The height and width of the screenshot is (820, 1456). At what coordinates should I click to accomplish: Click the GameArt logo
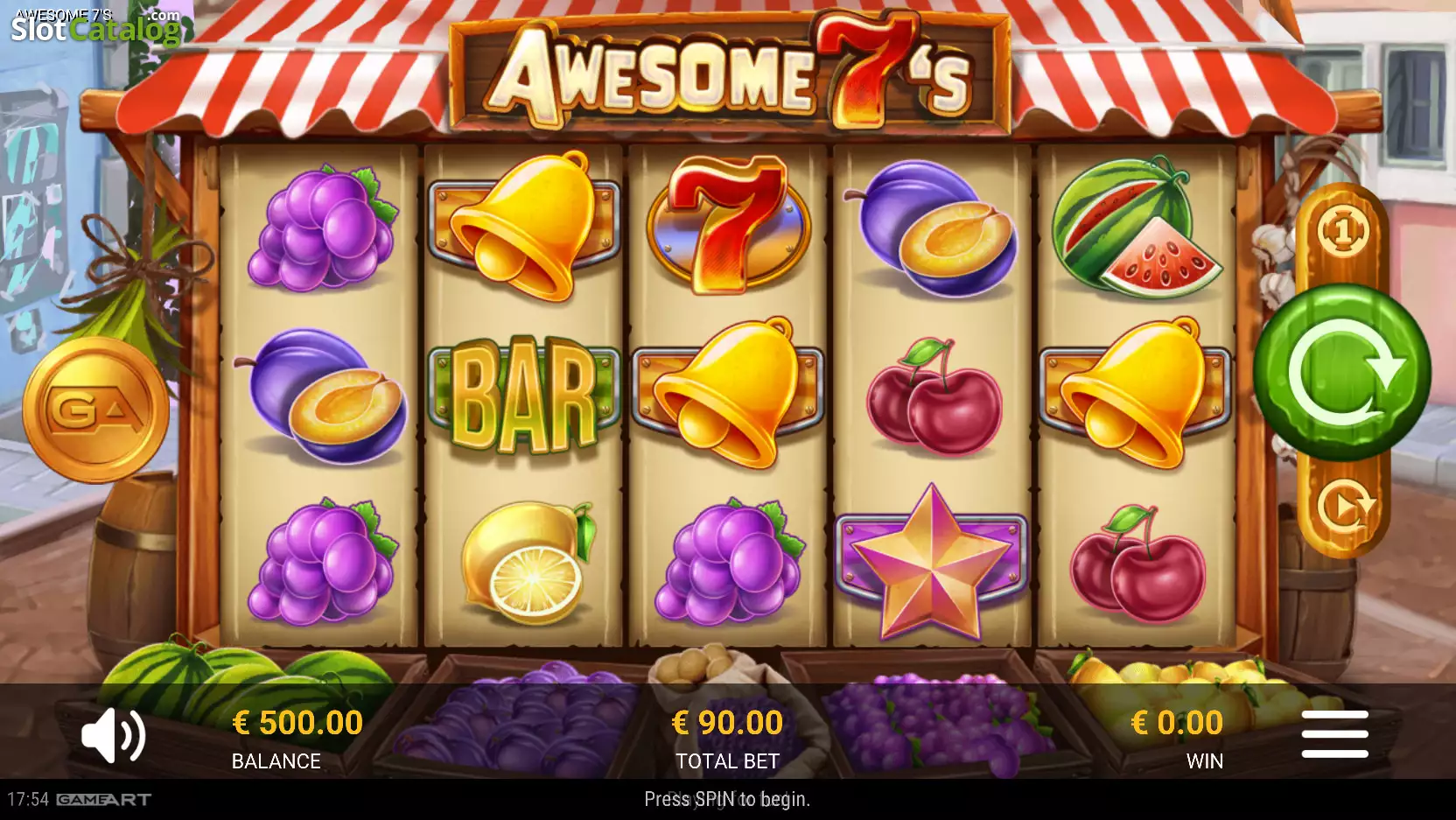point(104,799)
